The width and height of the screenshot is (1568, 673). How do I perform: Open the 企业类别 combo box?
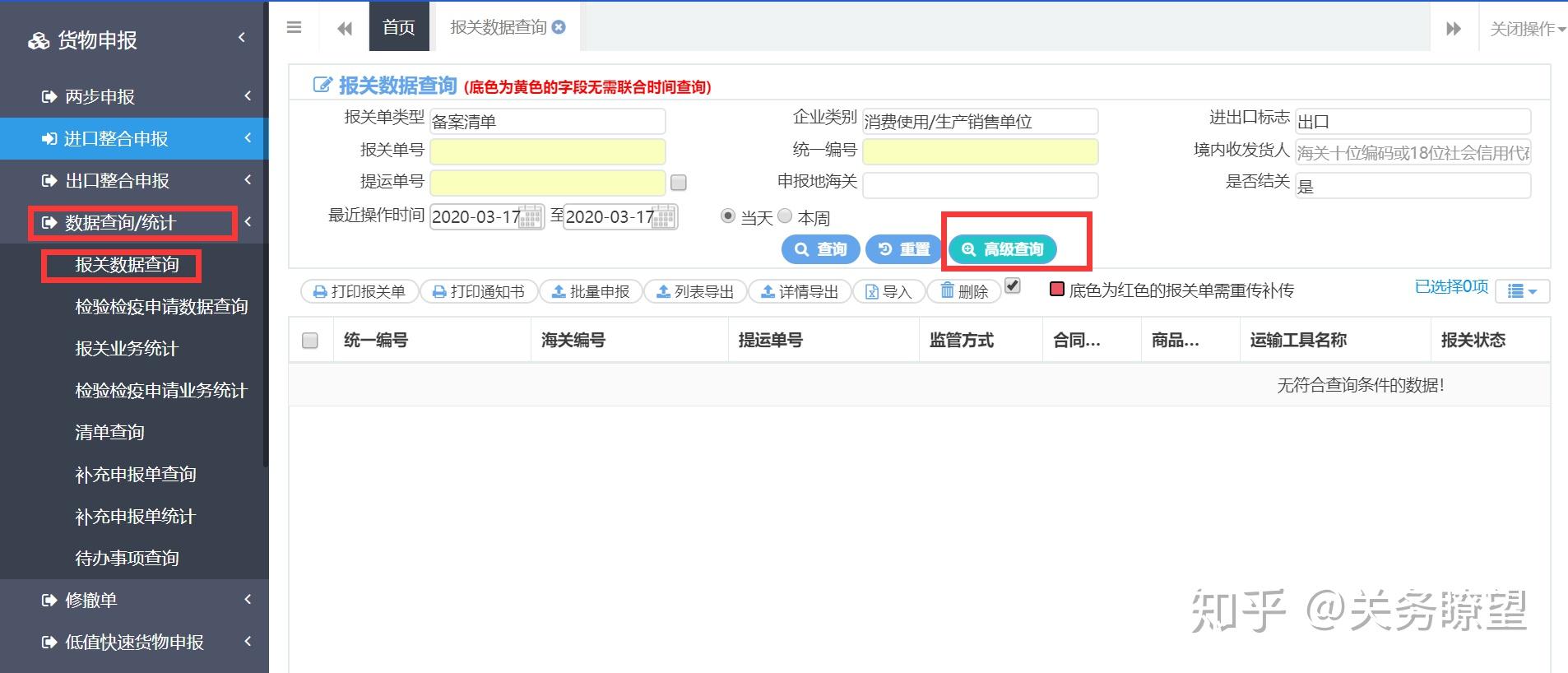981,121
